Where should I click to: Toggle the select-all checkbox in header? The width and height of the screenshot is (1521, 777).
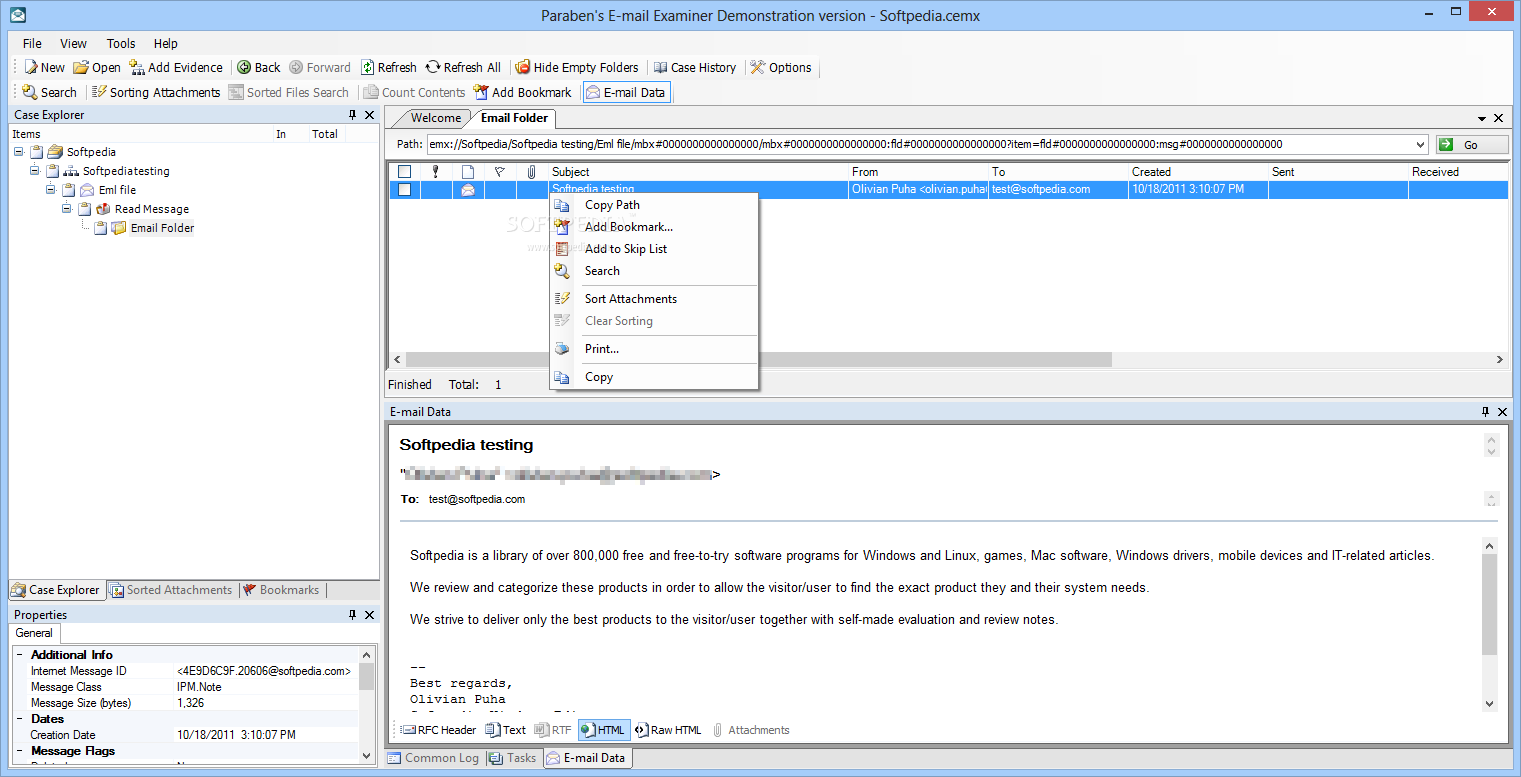point(404,172)
